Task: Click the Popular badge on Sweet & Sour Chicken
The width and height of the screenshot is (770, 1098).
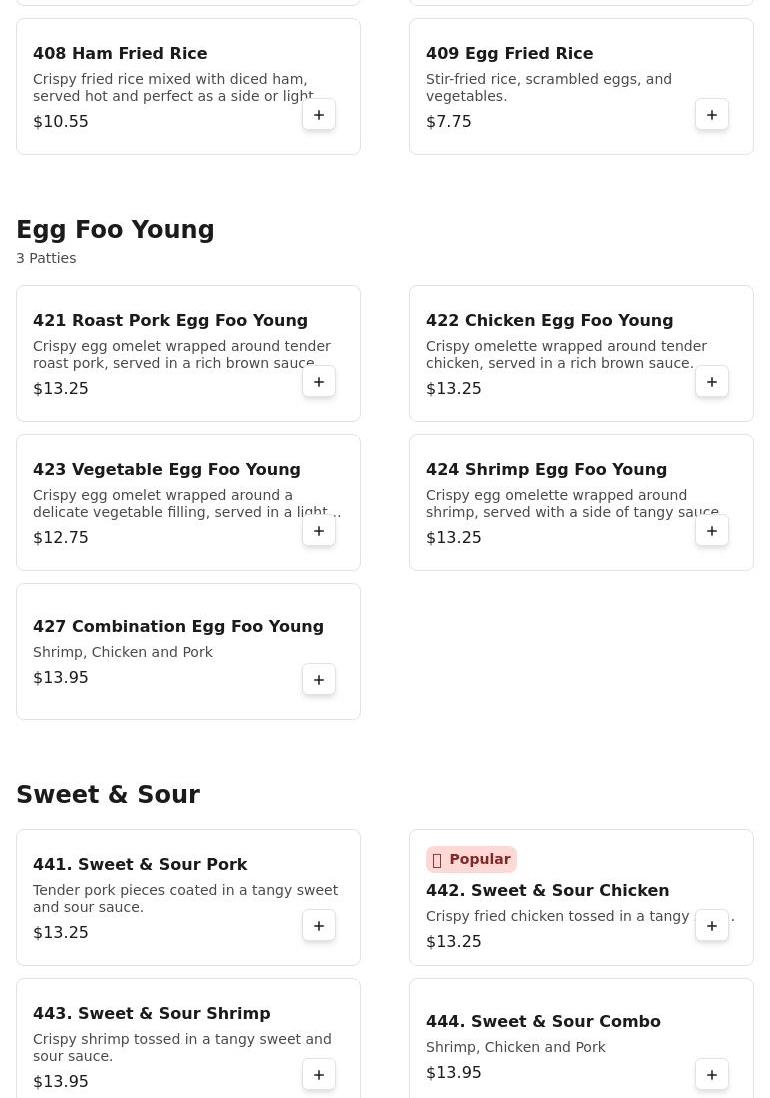Action: (x=471, y=860)
